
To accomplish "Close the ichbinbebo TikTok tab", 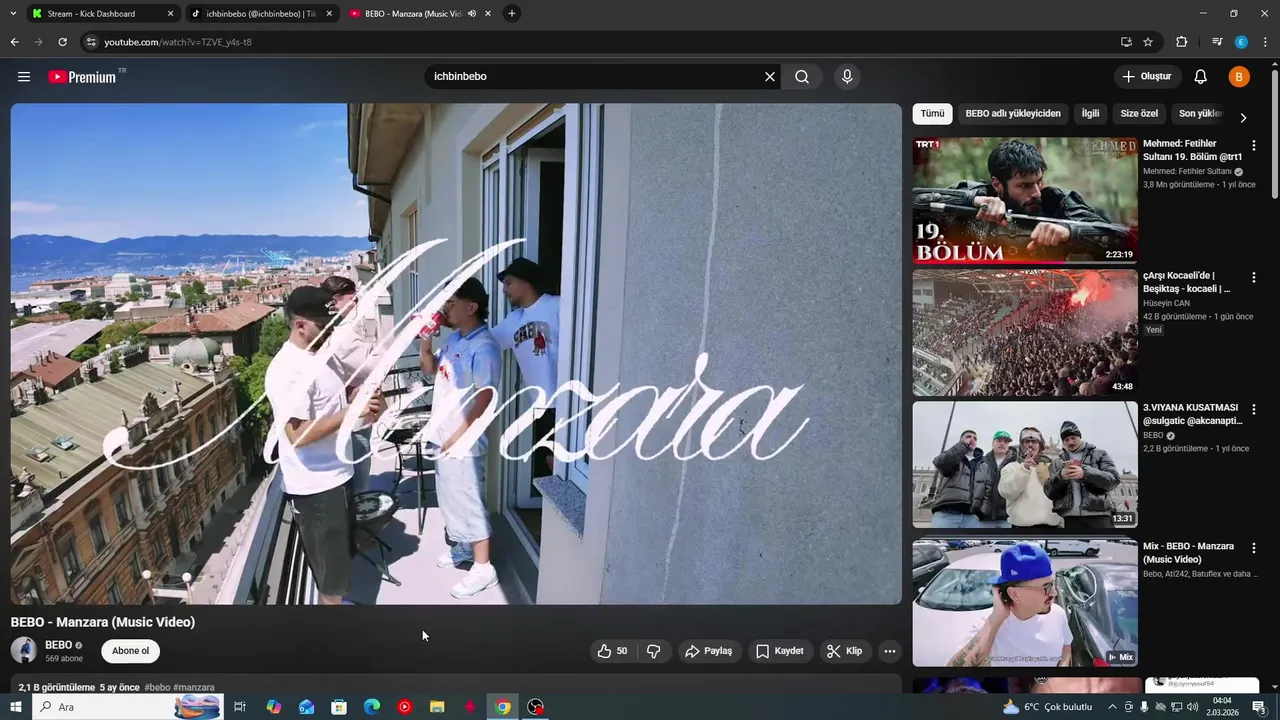I will pyautogui.click(x=329, y=14).
